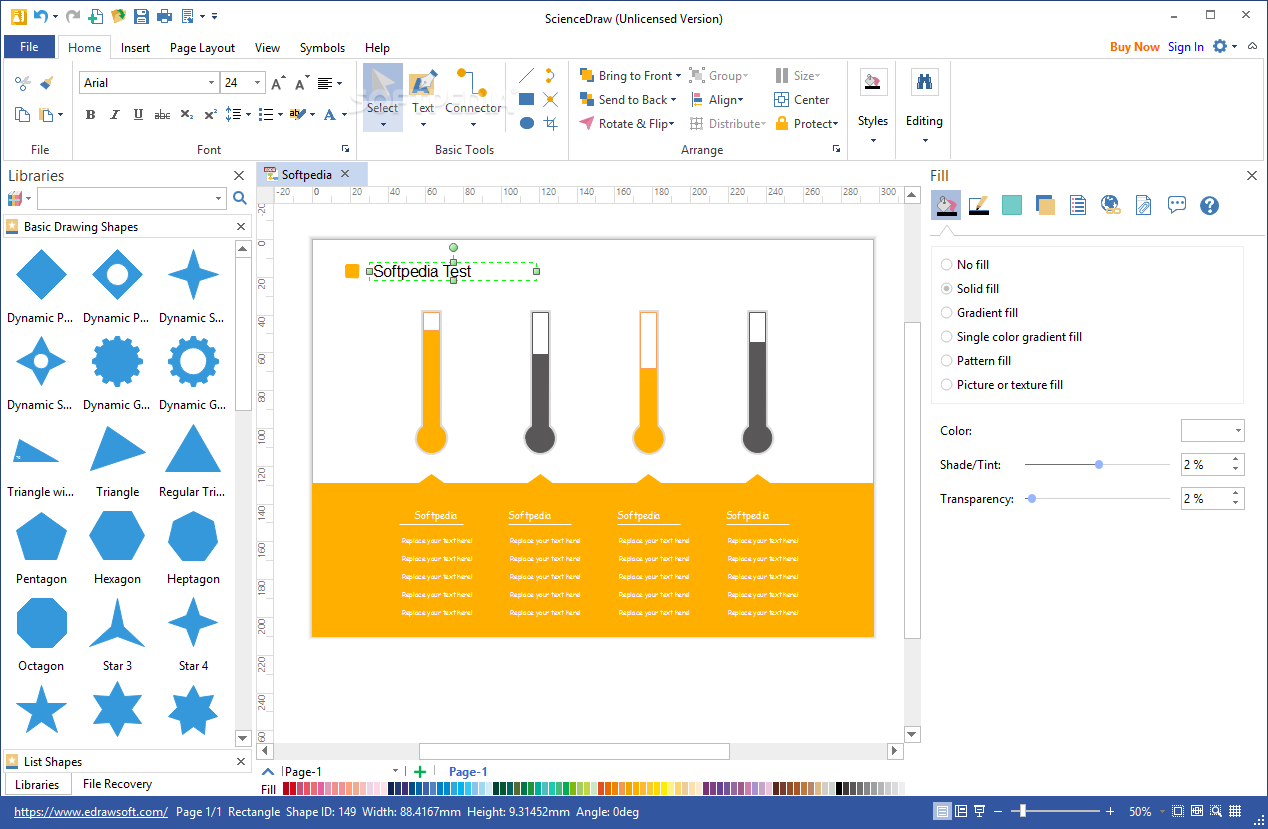Add a new page with plus icon
This screenshot has width=1268, height=829.
pos(420,771)
